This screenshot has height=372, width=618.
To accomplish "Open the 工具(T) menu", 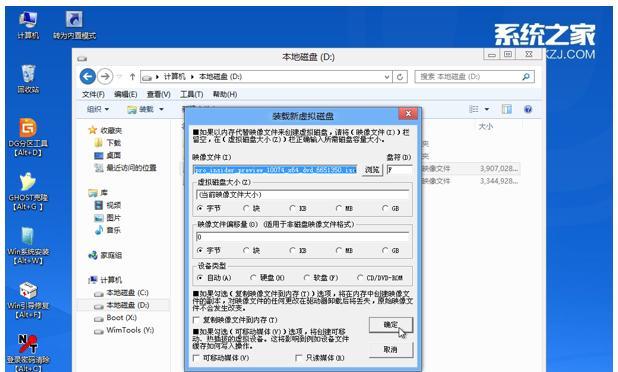I will (x=192, y=94).
